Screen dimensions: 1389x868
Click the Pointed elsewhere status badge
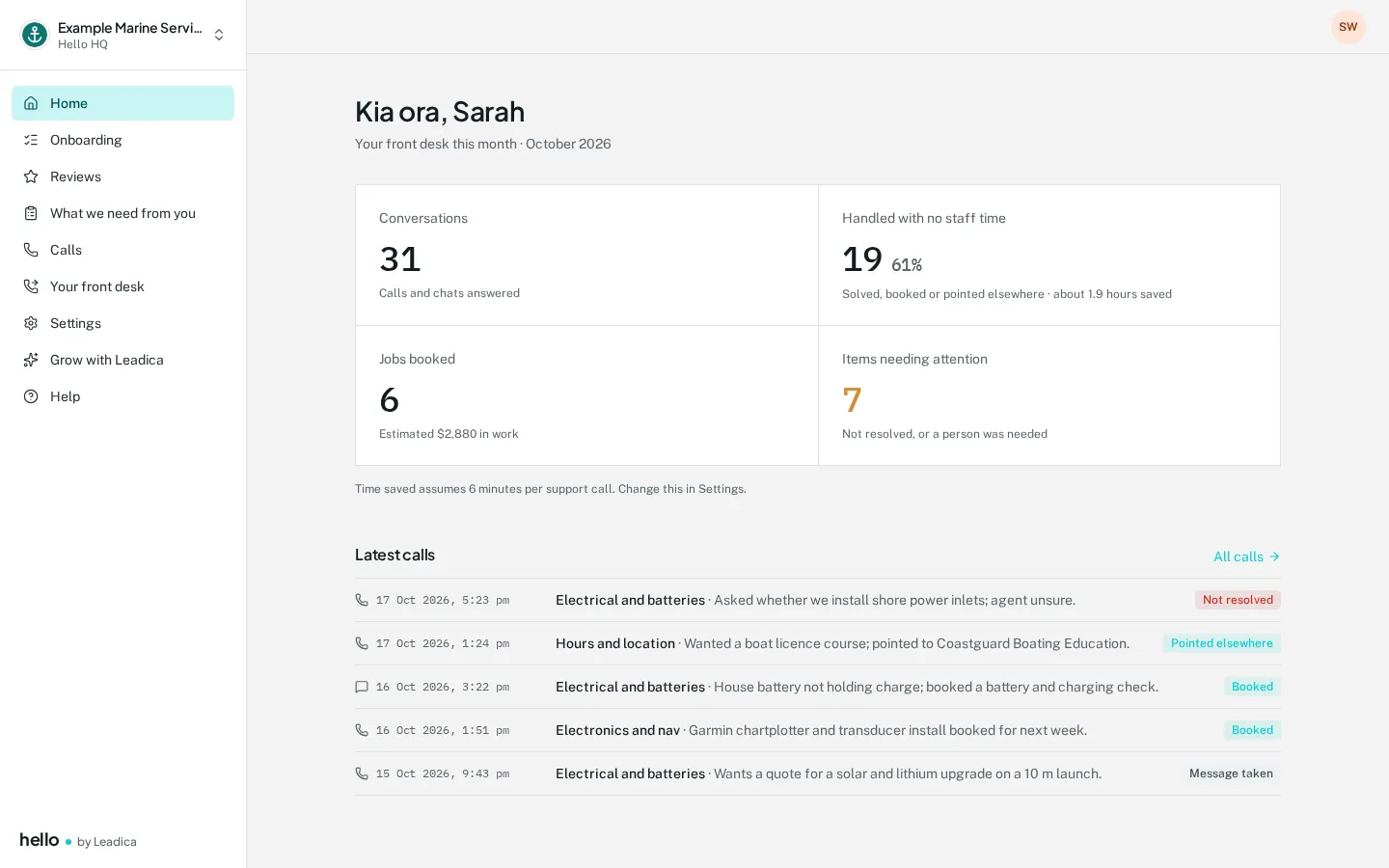(1222, 643)
